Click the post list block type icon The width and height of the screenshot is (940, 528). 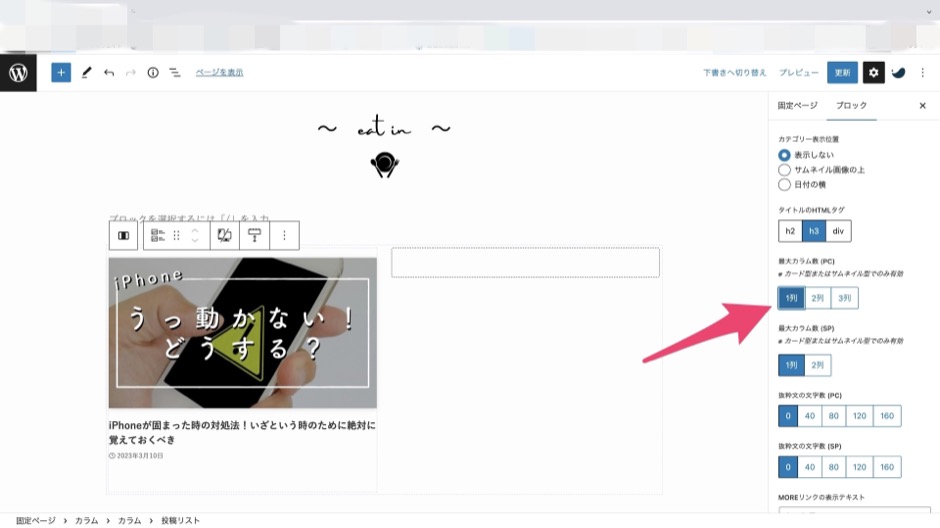(x=158, y=236)
